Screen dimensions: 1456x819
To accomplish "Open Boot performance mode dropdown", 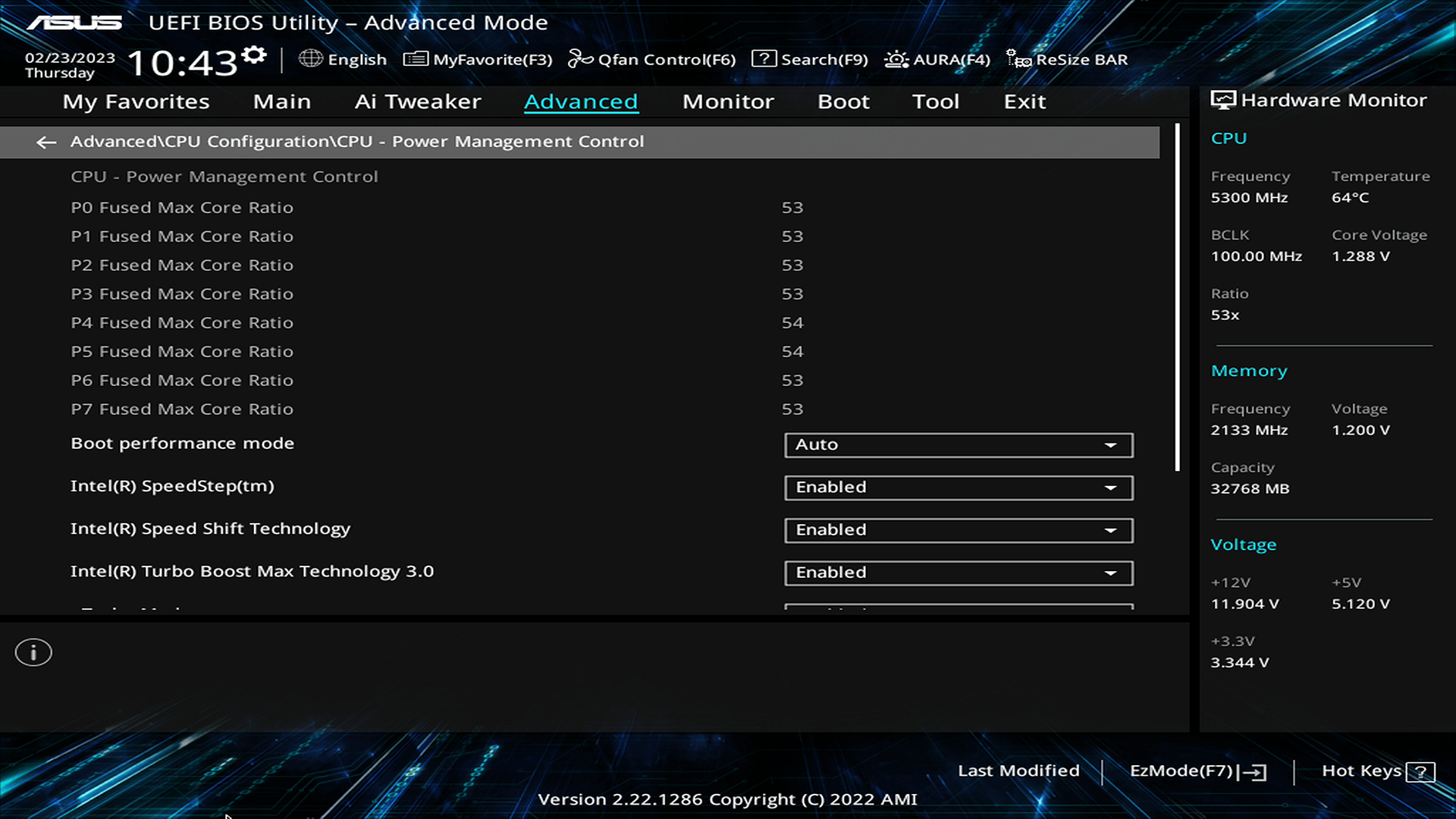I will pos(959,445).
